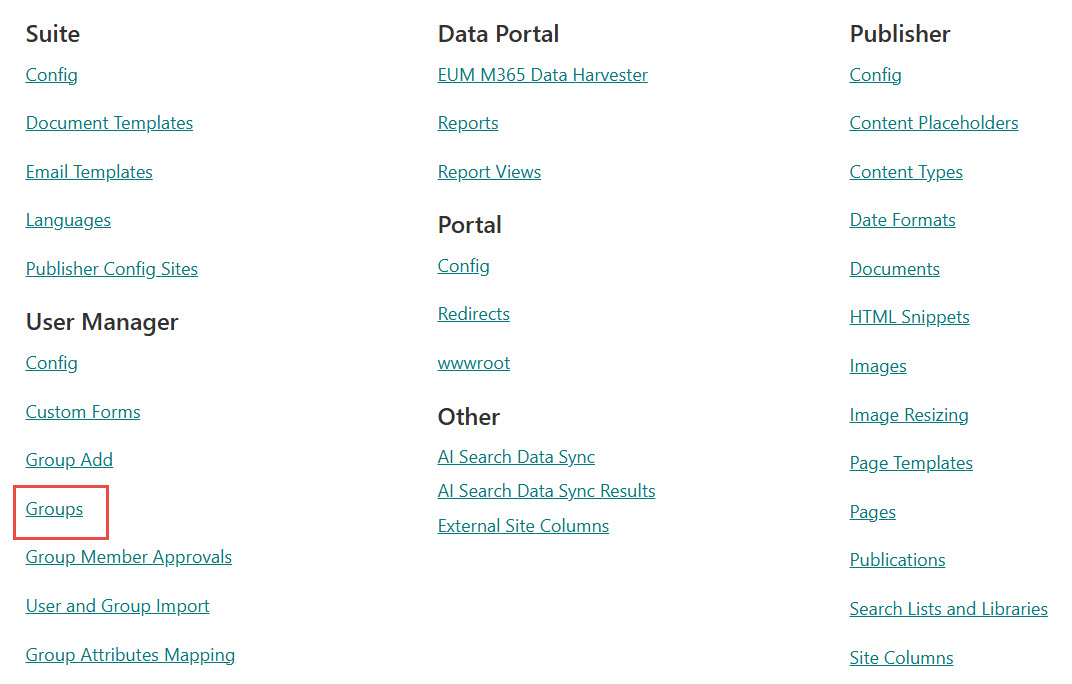The width and height of the screenshot is (1072, 684).
Task: Open Content Placeholders under Publisher
Action: pyautogui.click(x=933, y=123)
